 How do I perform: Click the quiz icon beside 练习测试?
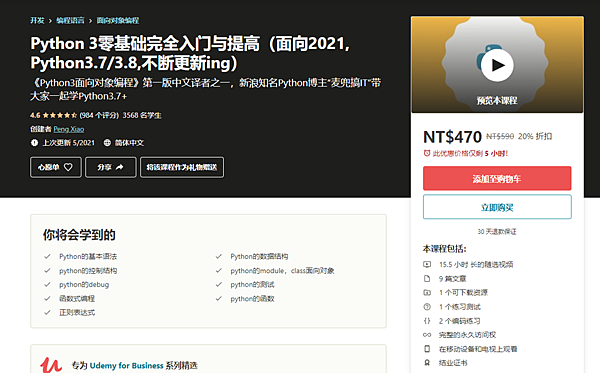pos(427,307)
